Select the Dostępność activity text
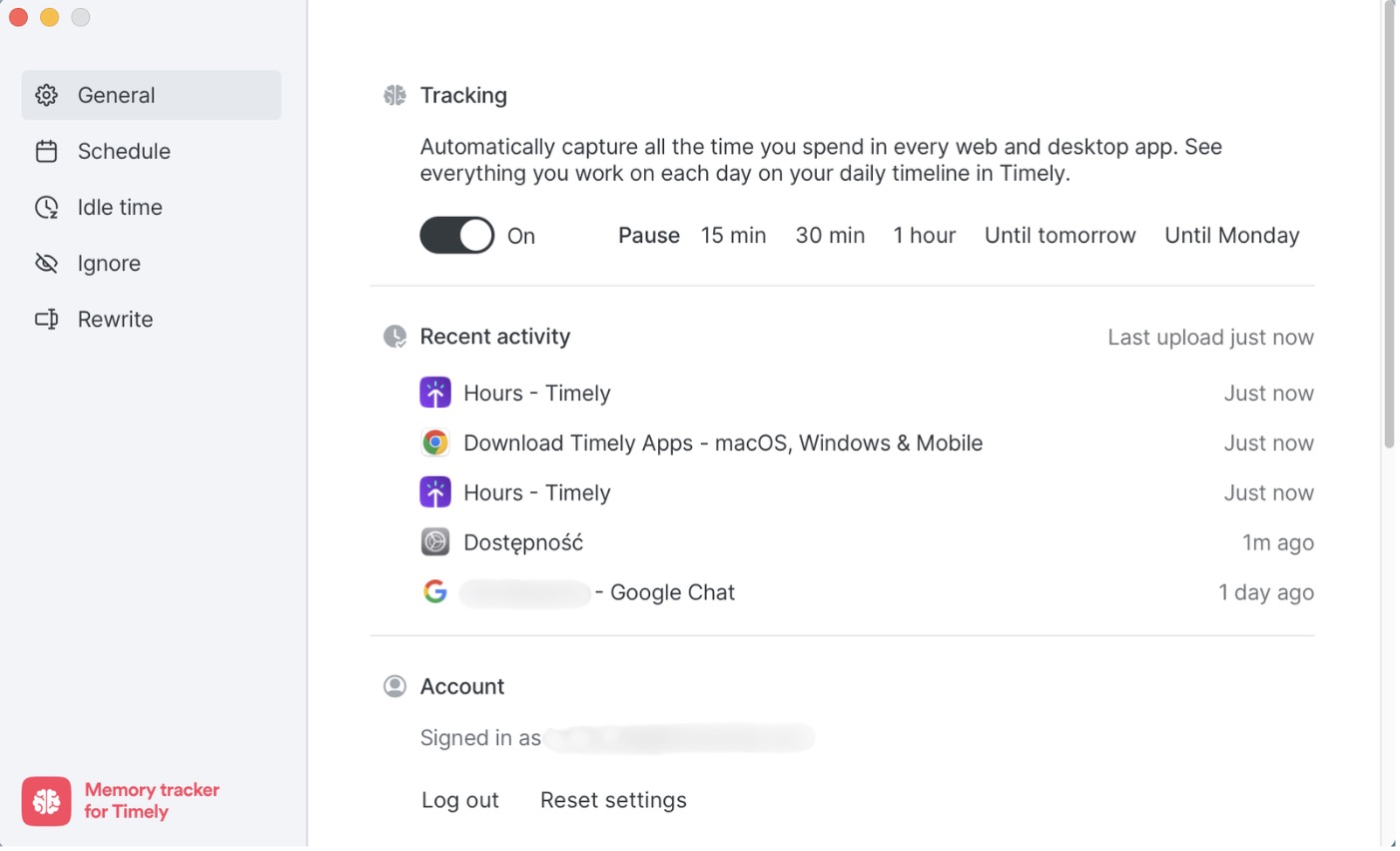Image resolution: width=1400 pixels, height=851 pixels. (x=523, y=542)
